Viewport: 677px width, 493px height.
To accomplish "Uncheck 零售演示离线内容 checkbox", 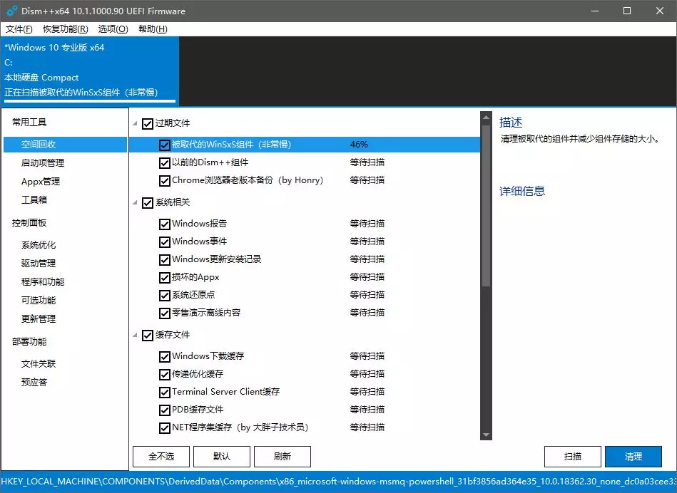I will coord(164,313).
